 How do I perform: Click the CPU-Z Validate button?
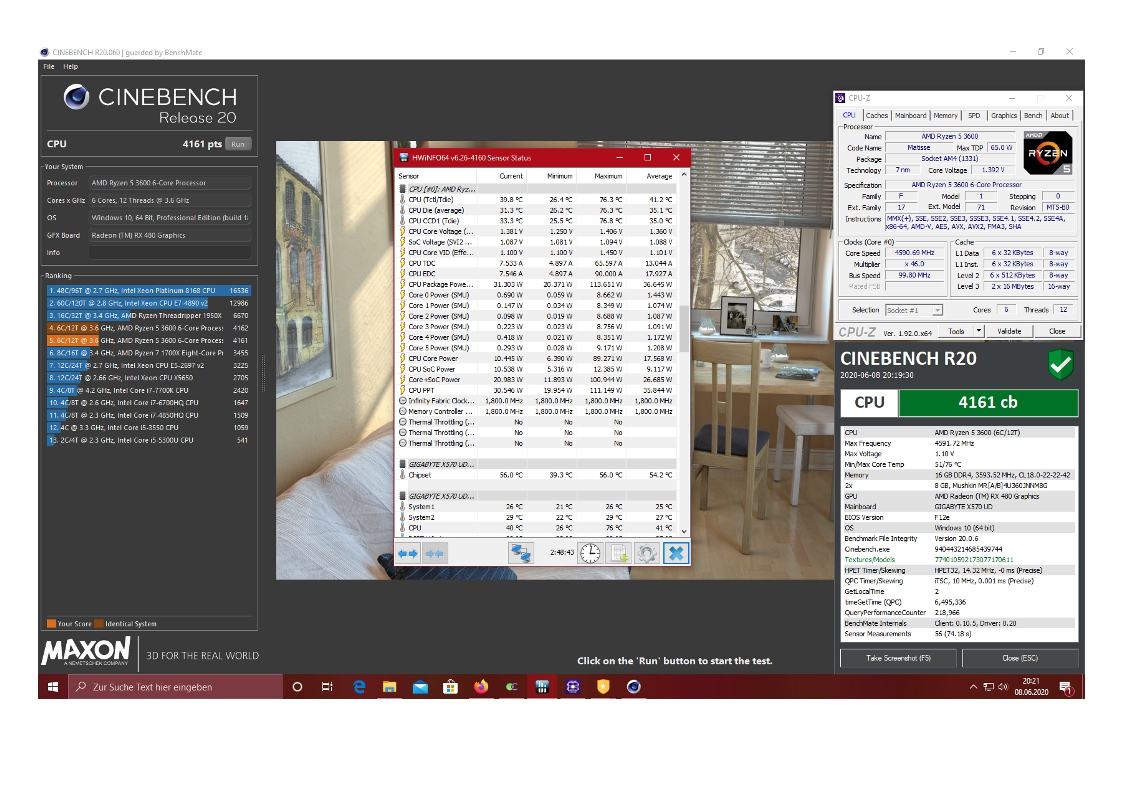1009,331
